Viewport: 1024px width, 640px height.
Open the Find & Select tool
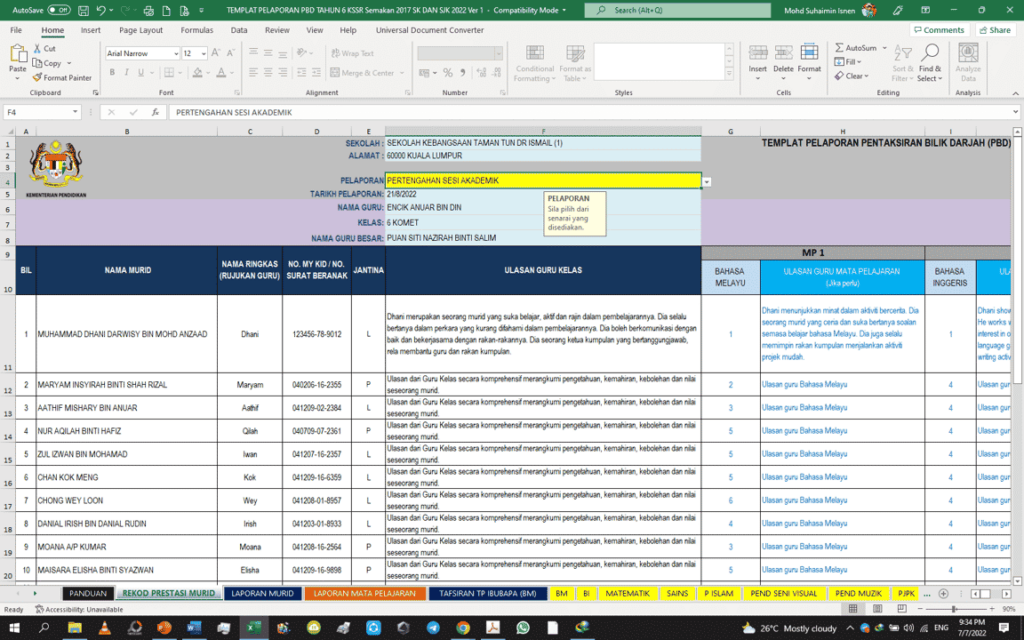click(x=929, y=62)
